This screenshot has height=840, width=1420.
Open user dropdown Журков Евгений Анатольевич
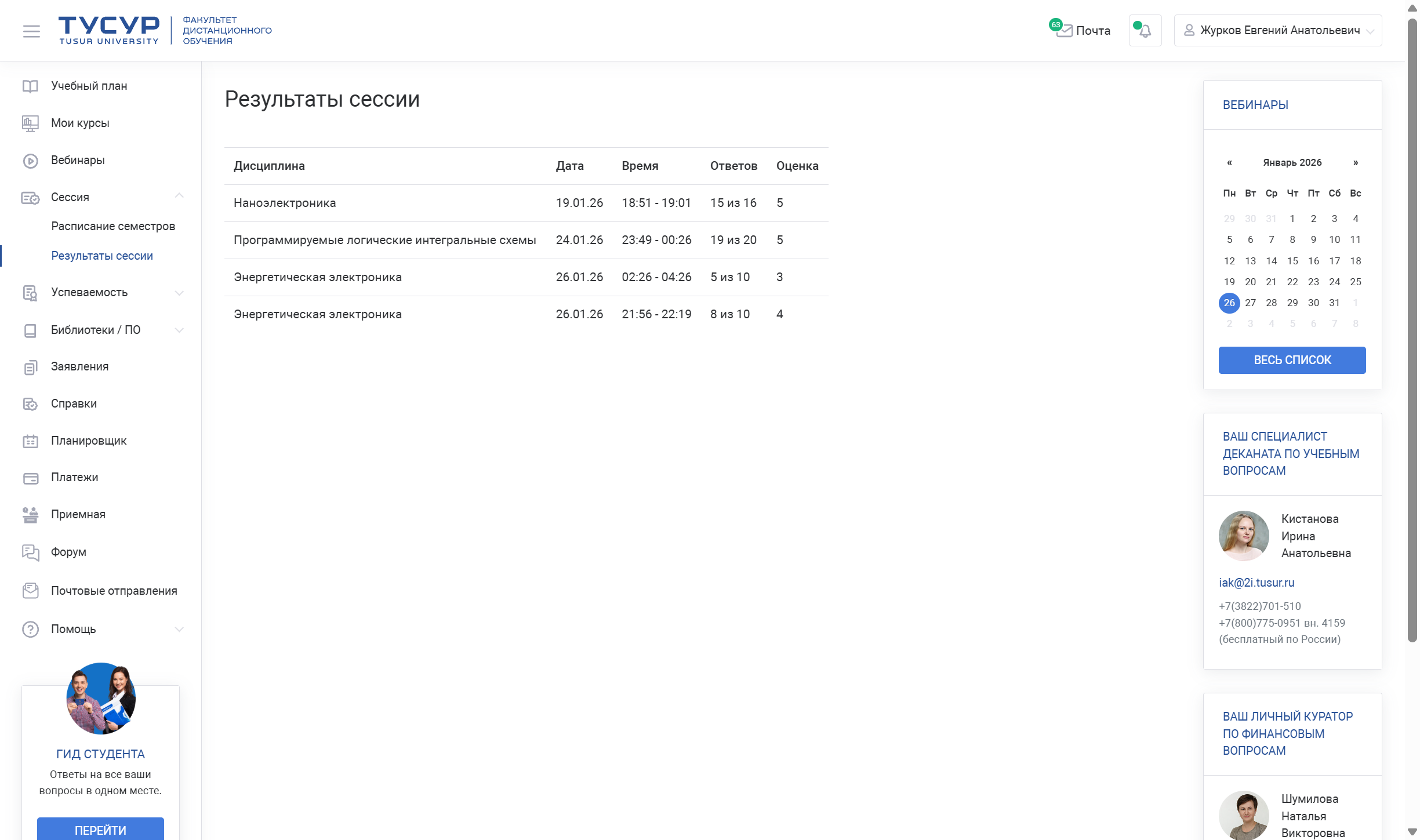tap(1278, 31)
